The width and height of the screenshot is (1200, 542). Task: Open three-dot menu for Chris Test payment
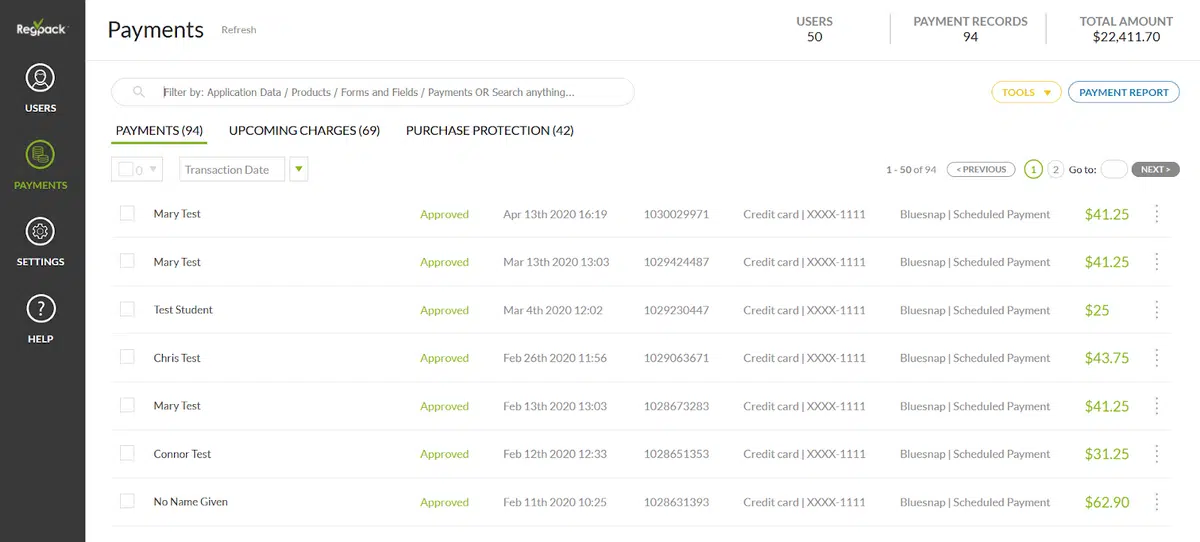tap(1157, 358)
